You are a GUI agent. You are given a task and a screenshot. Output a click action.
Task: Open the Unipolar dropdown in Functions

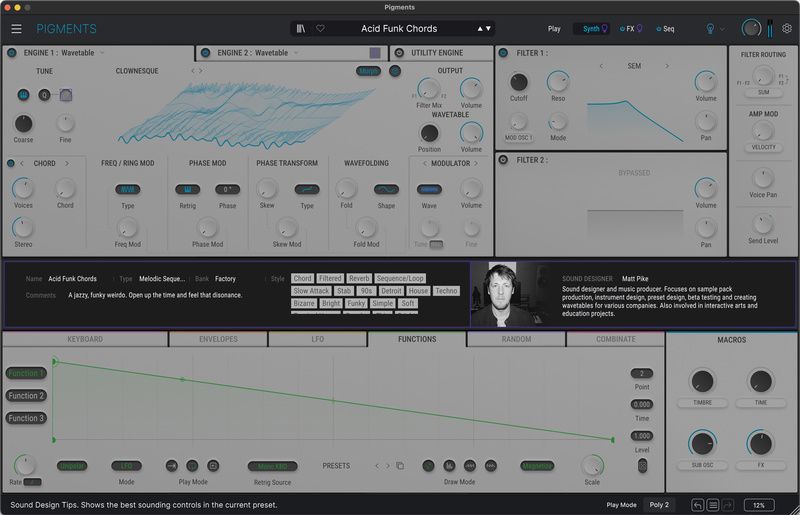click(x=72, y=465)
